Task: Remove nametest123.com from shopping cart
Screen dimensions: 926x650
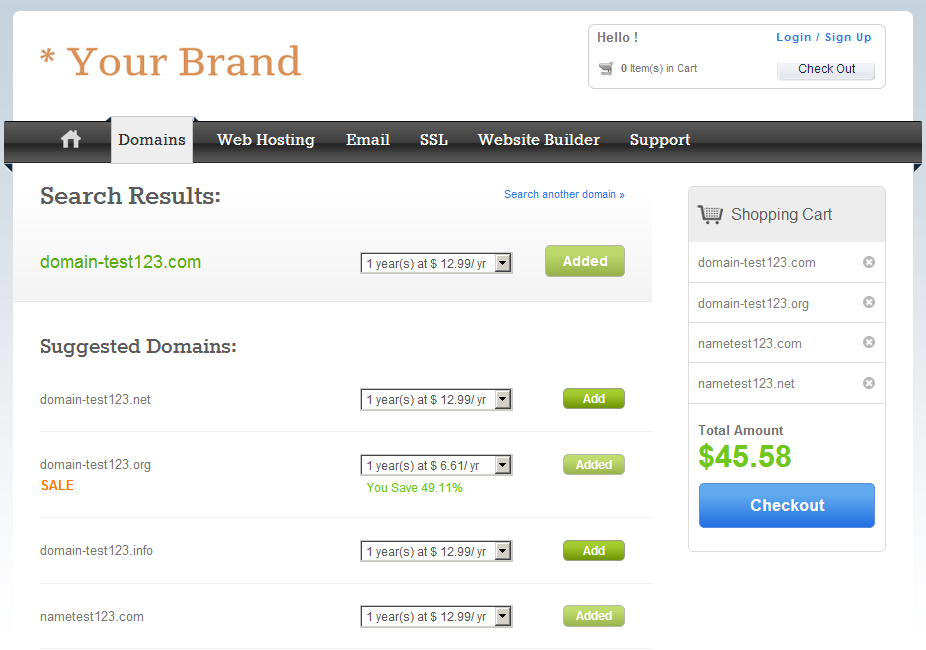Action: click(869, 342)
